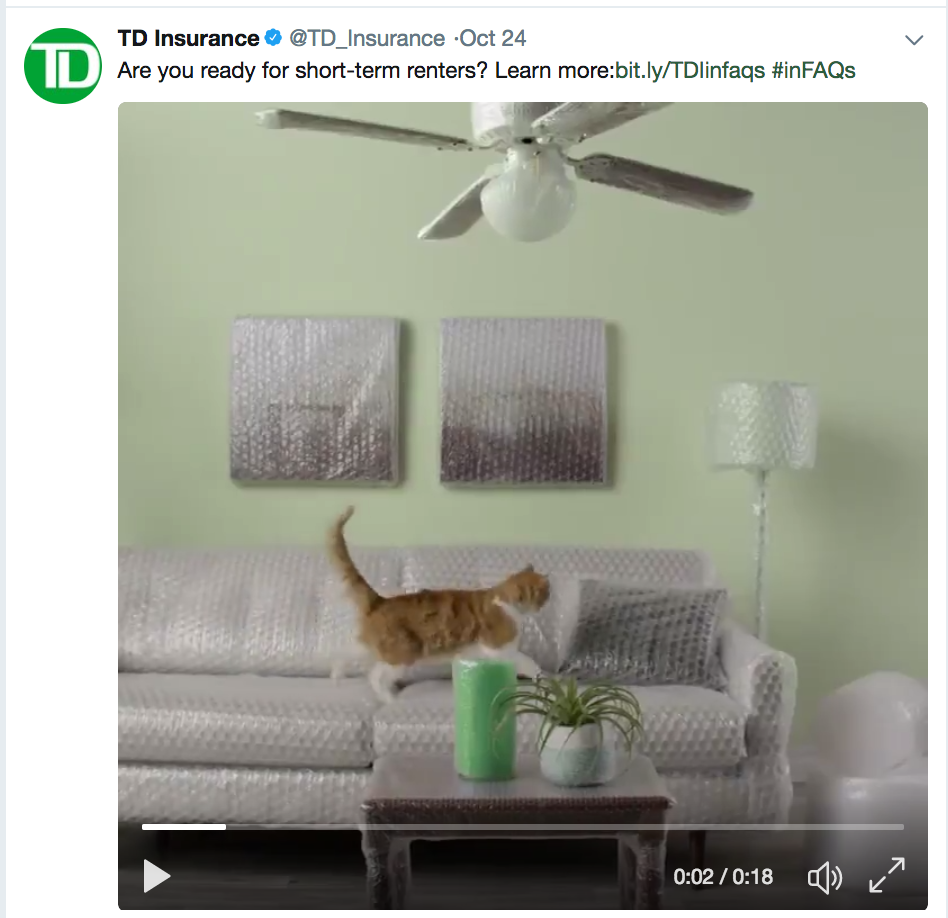Click the white played portion of the progress bar
Viewport: 948px width, 918px height.
pos(184,827)
